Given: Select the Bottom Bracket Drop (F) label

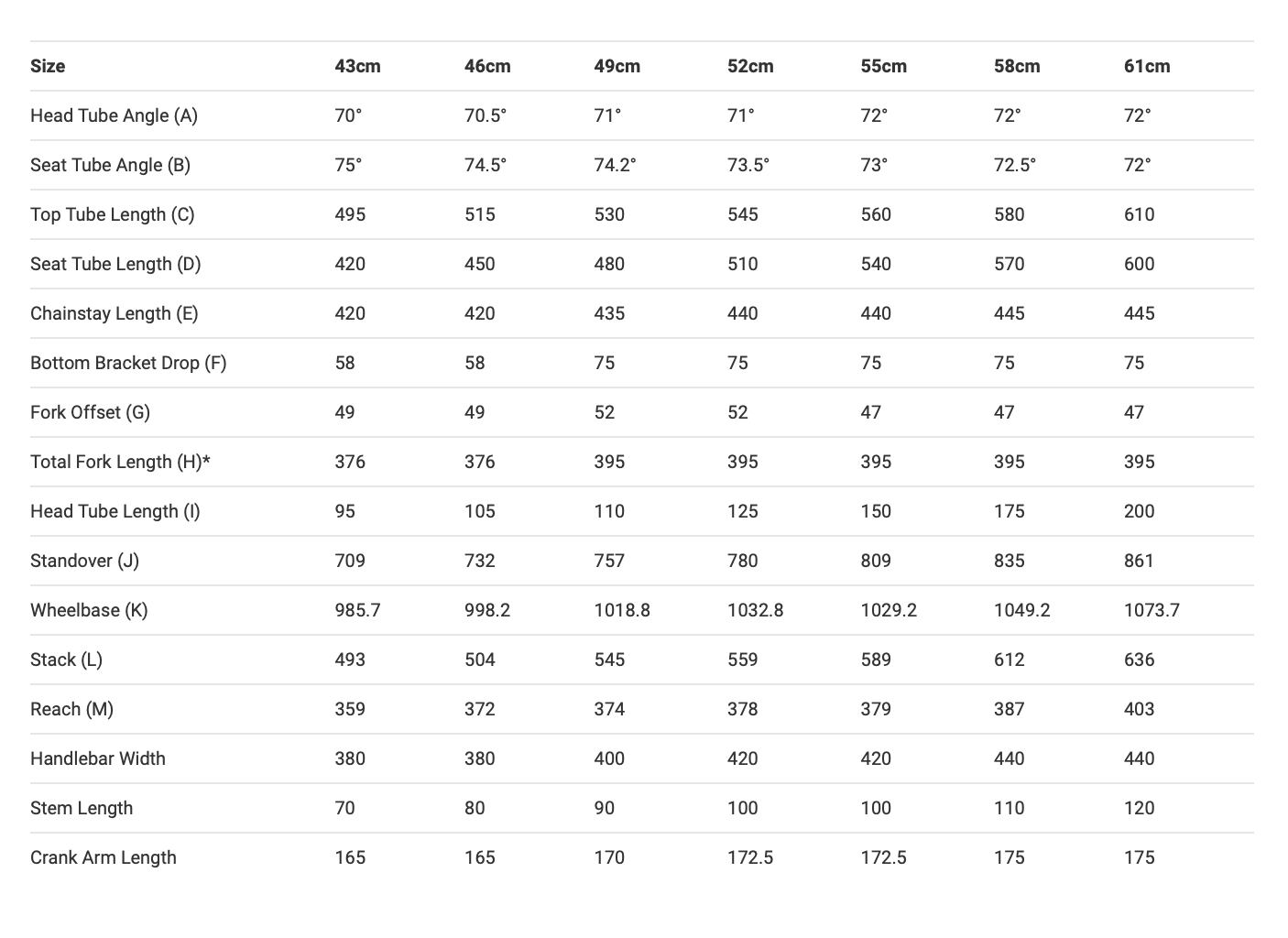Looking at the screenshot, I should click(128, 363).
